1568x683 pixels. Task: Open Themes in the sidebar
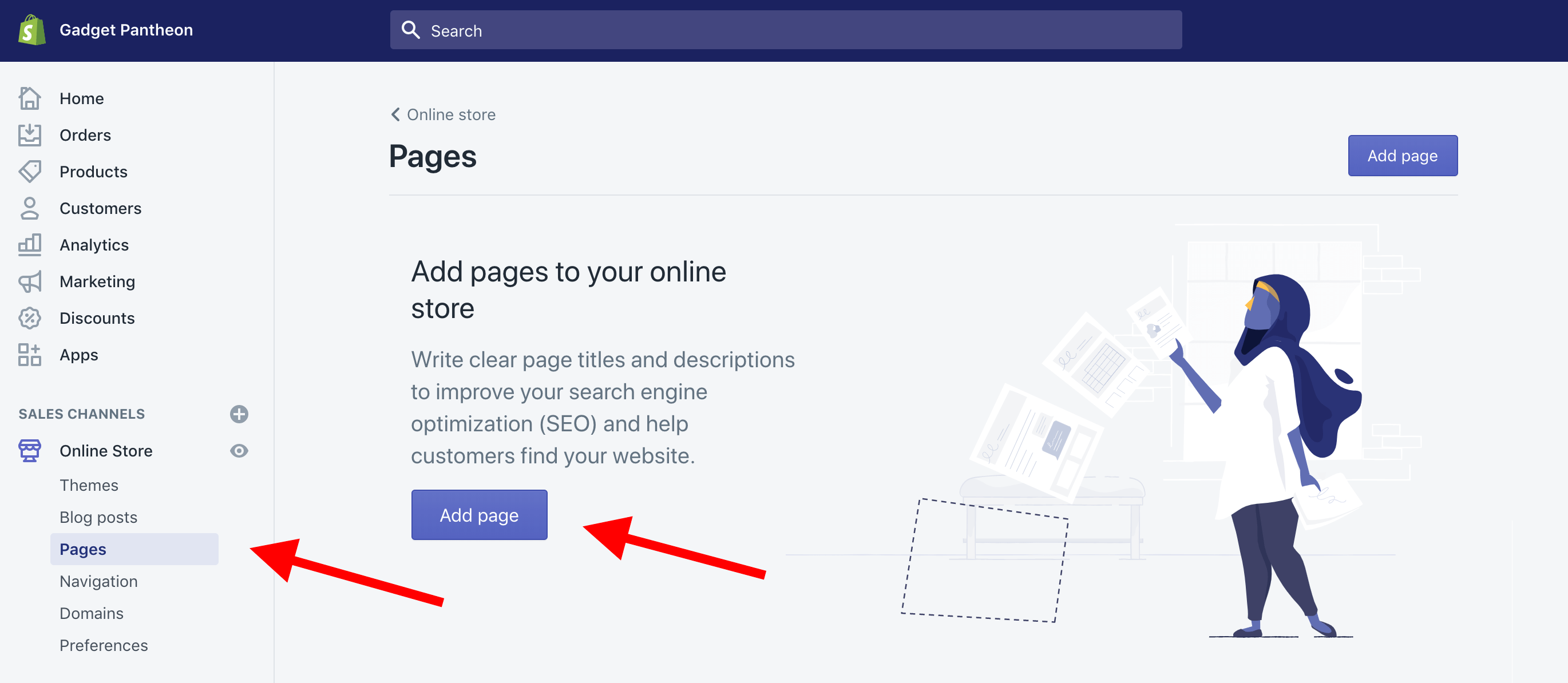click(89, 485)
